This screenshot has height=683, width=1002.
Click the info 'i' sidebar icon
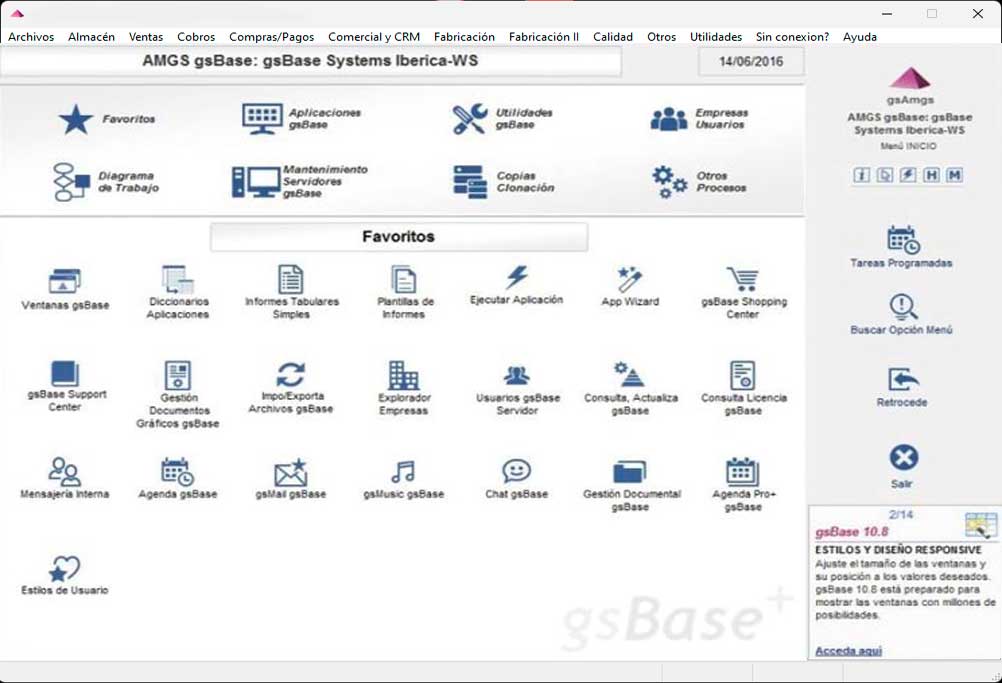(x=861, y=174)
